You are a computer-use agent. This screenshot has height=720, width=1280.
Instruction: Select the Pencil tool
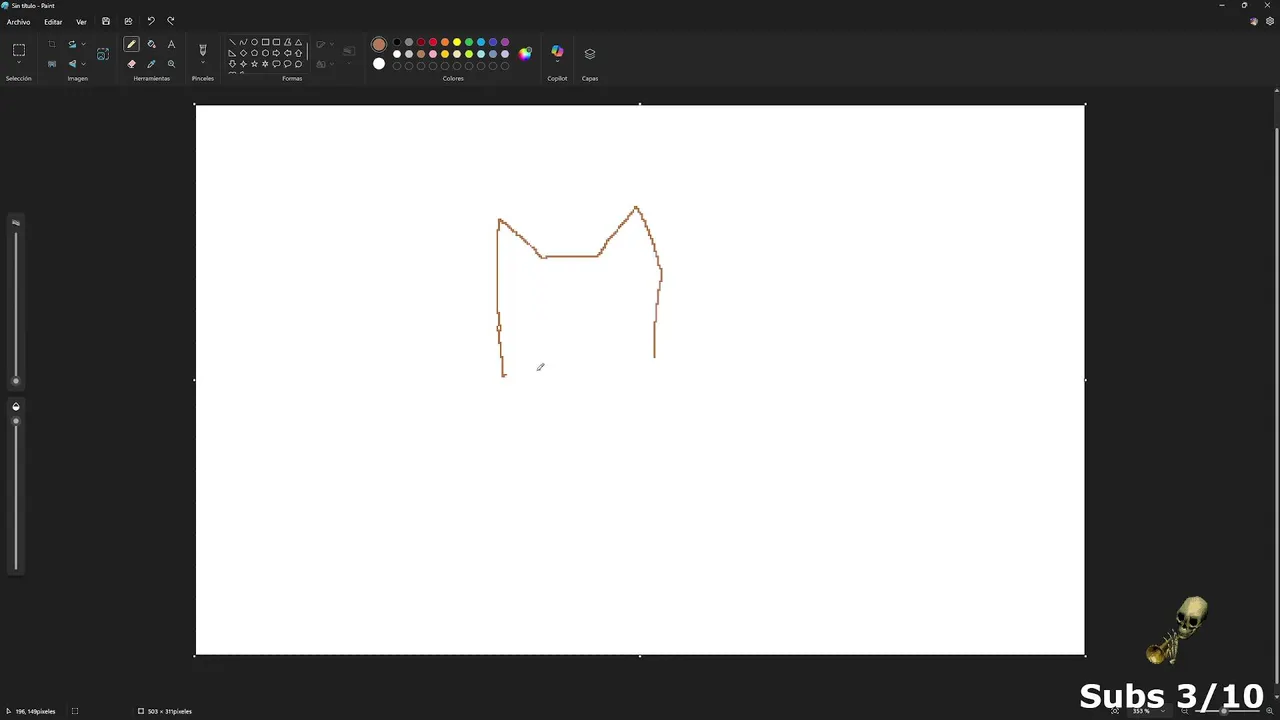[x=131, y=44]
